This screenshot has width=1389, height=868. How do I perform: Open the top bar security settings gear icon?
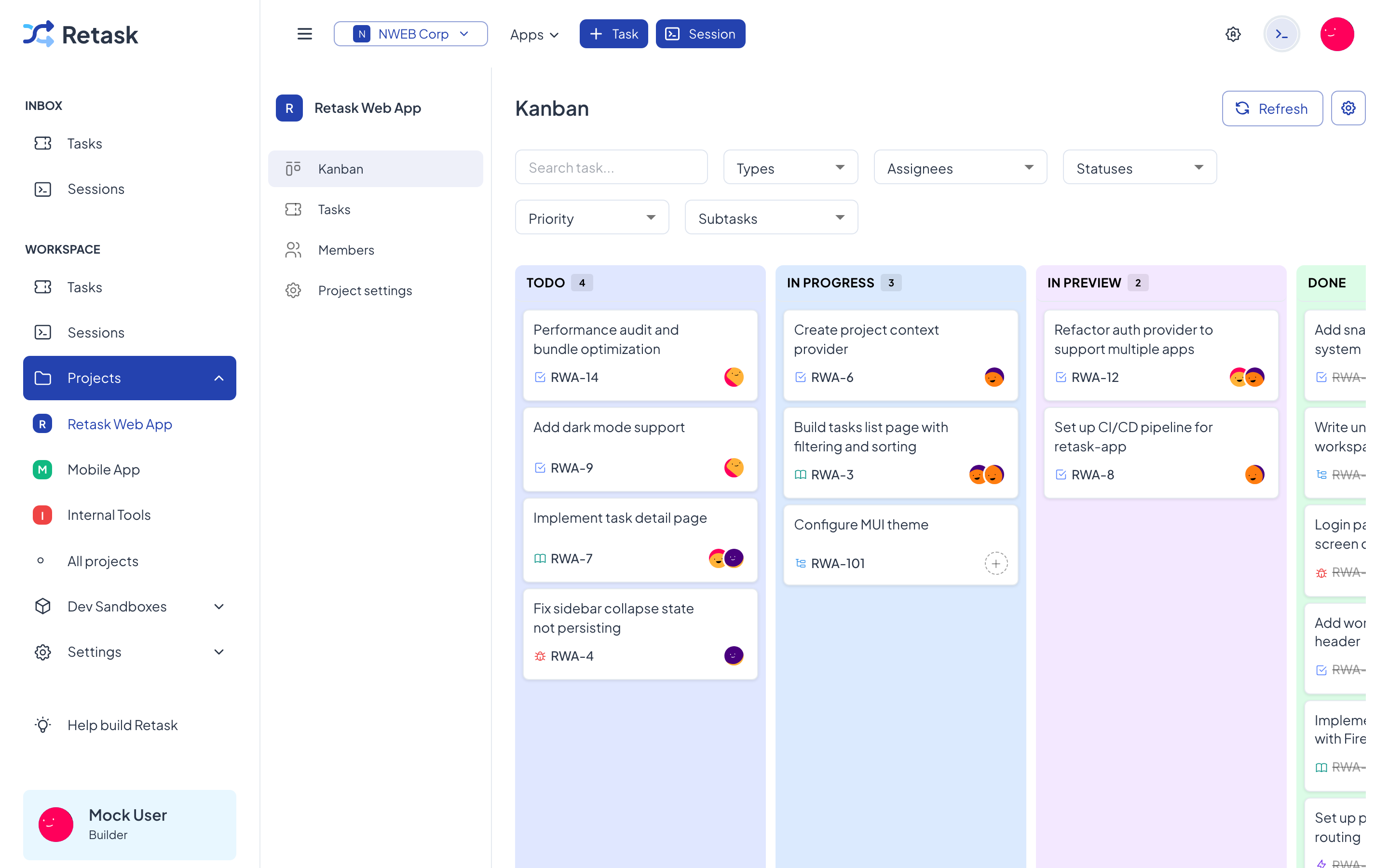(1233, 34)
